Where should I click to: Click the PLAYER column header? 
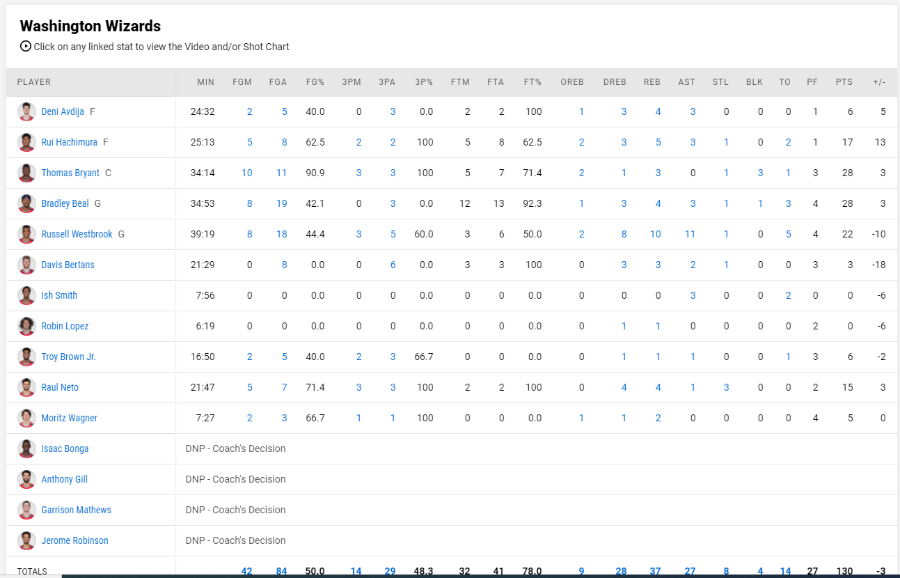(x=34, y=82)
